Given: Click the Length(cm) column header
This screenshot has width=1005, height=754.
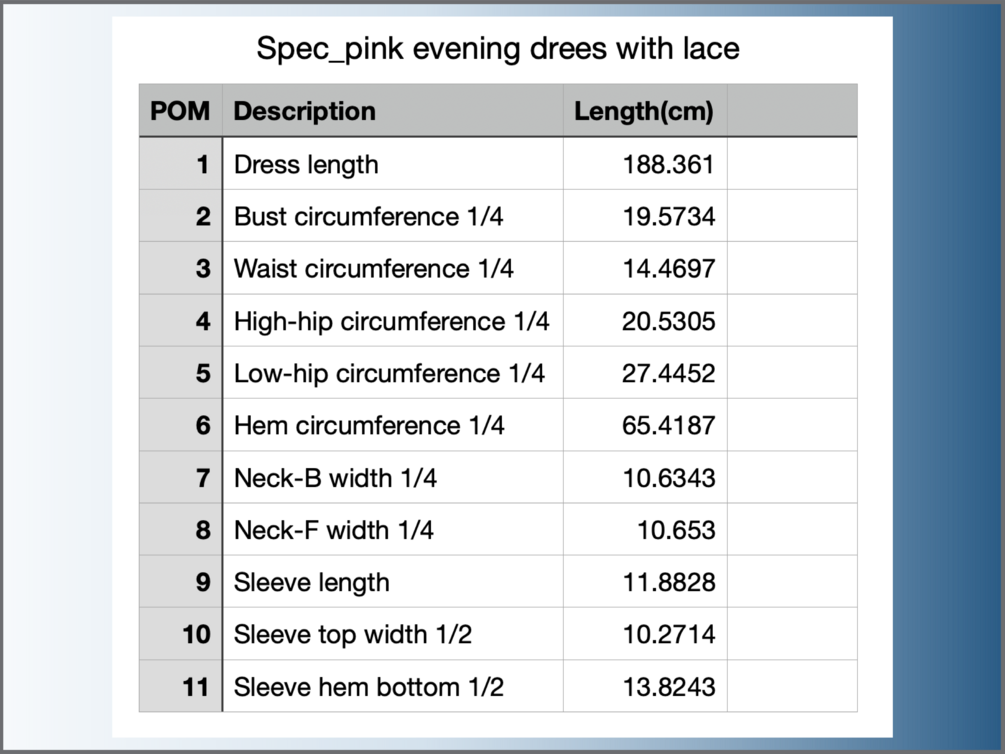Looking at the screenshot, I should (x=645, y=110).
